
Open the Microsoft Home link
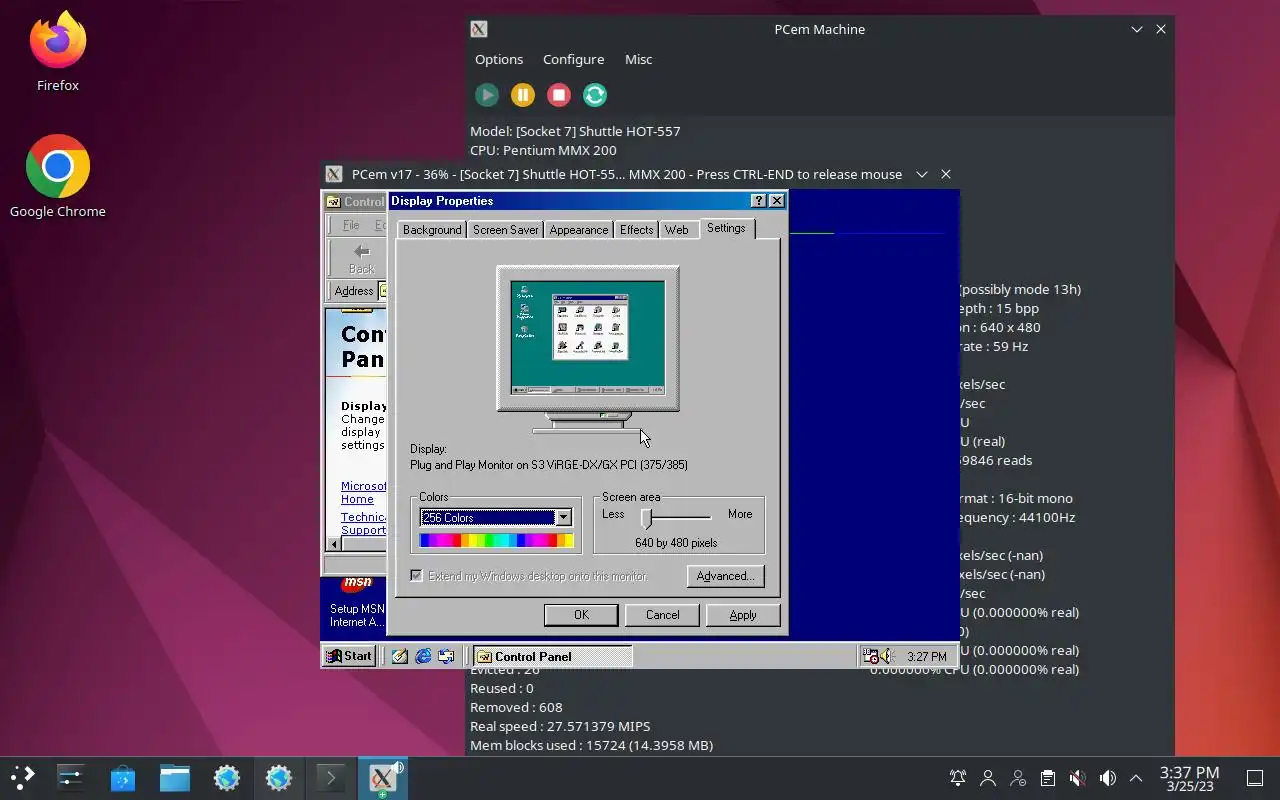pyautogui.click(x=363, y=492)
